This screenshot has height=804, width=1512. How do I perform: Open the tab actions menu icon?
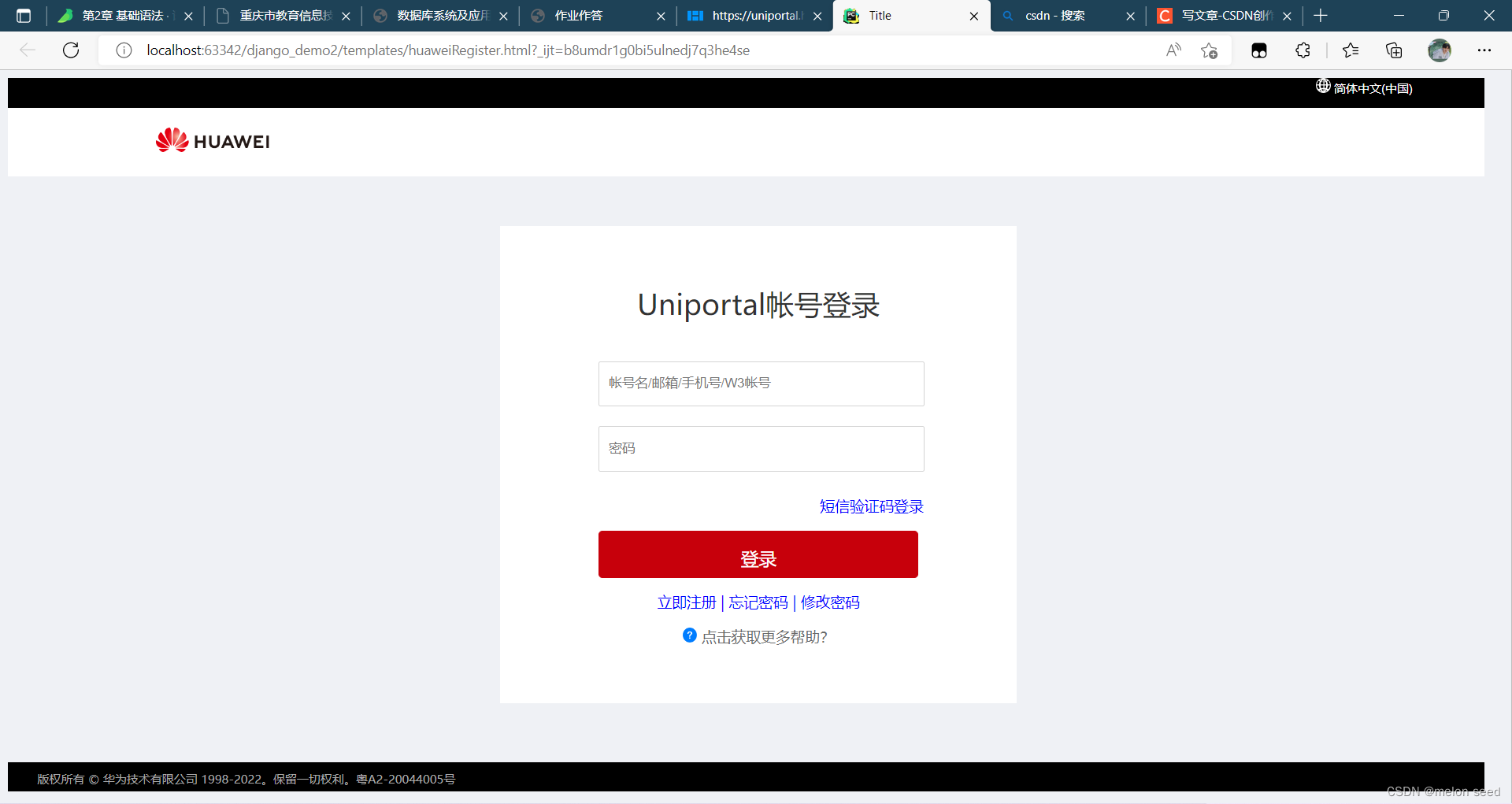[24, 16]
